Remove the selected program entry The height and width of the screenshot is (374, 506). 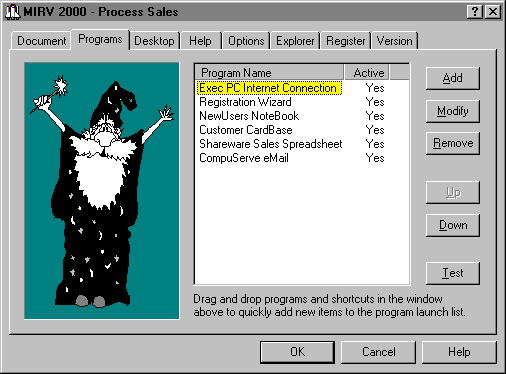point(453,143)
